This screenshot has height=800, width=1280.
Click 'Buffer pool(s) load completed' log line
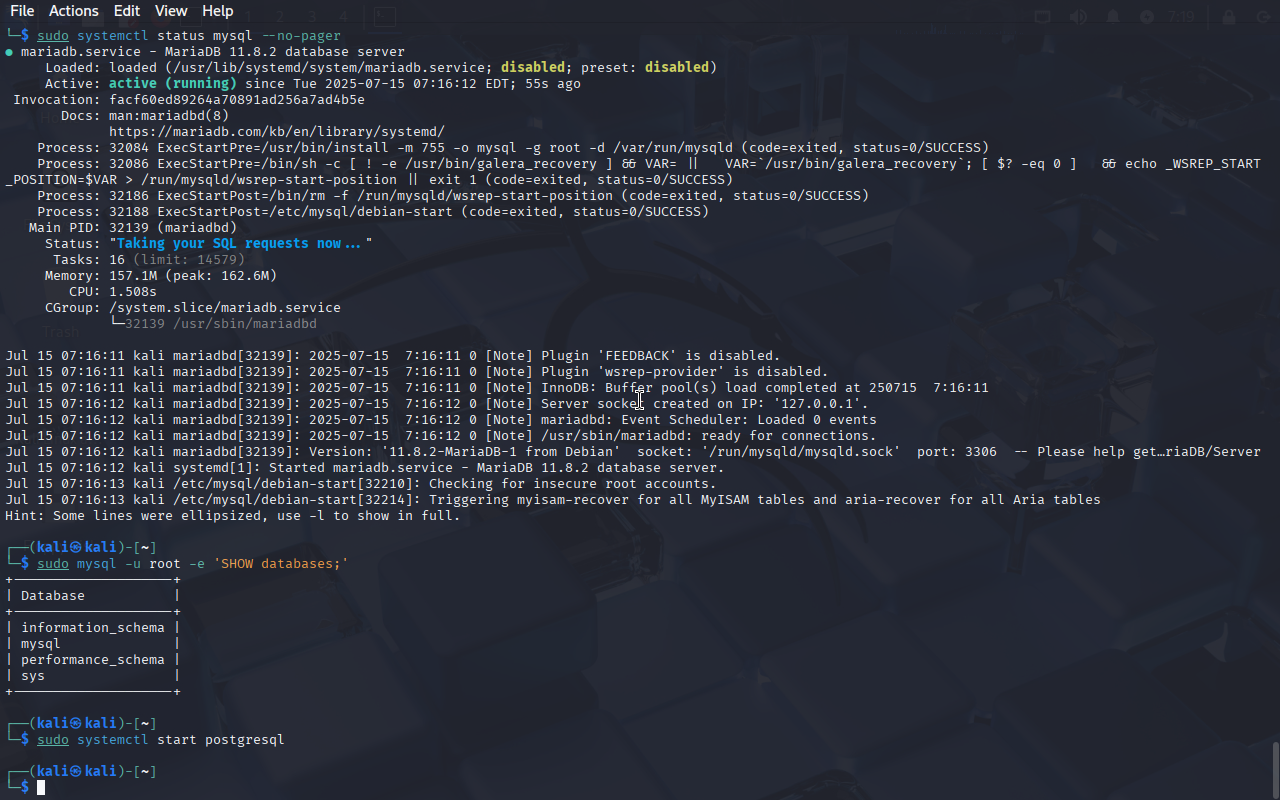click(497, 388)
